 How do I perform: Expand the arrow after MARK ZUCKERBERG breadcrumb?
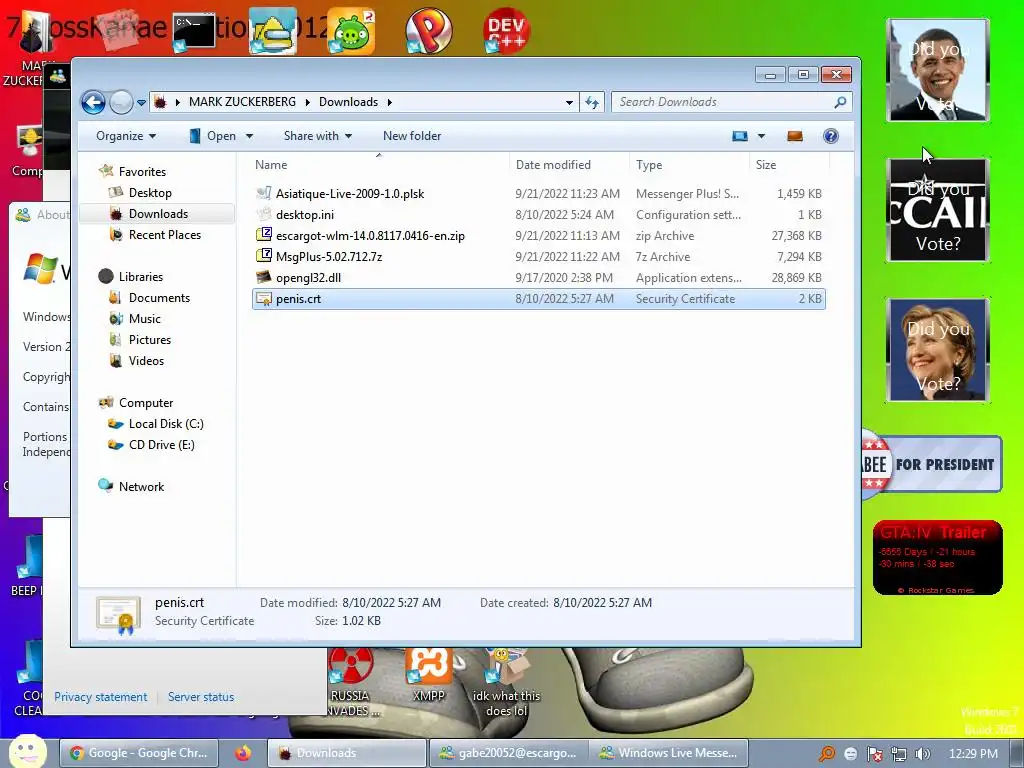click(x=307, y=102)
